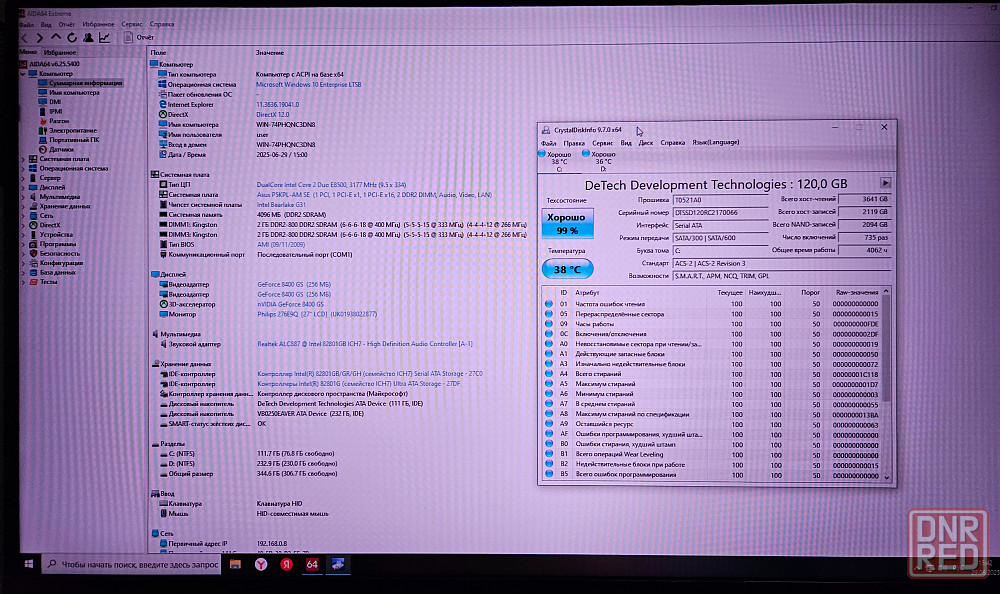1000x594 pixels.
Task: Select the D: disk tab showing 36 °C
Action: (601, 161)
